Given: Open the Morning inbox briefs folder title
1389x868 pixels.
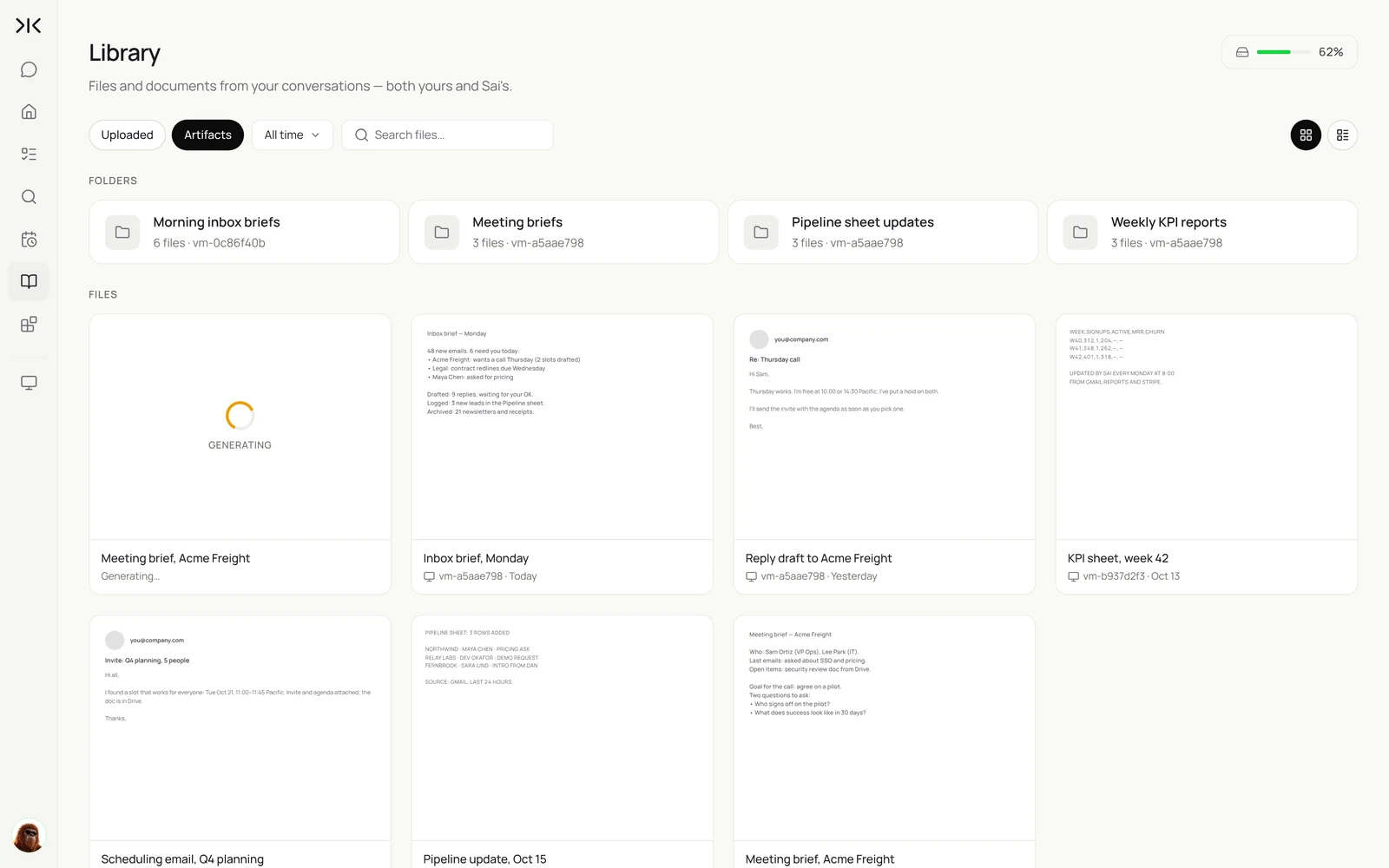Looking at the screenshot, I should (x=217, y=222).
